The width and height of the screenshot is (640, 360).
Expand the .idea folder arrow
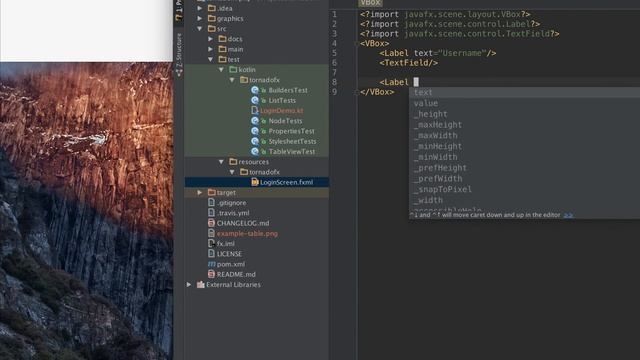click(x=200, y=8)
